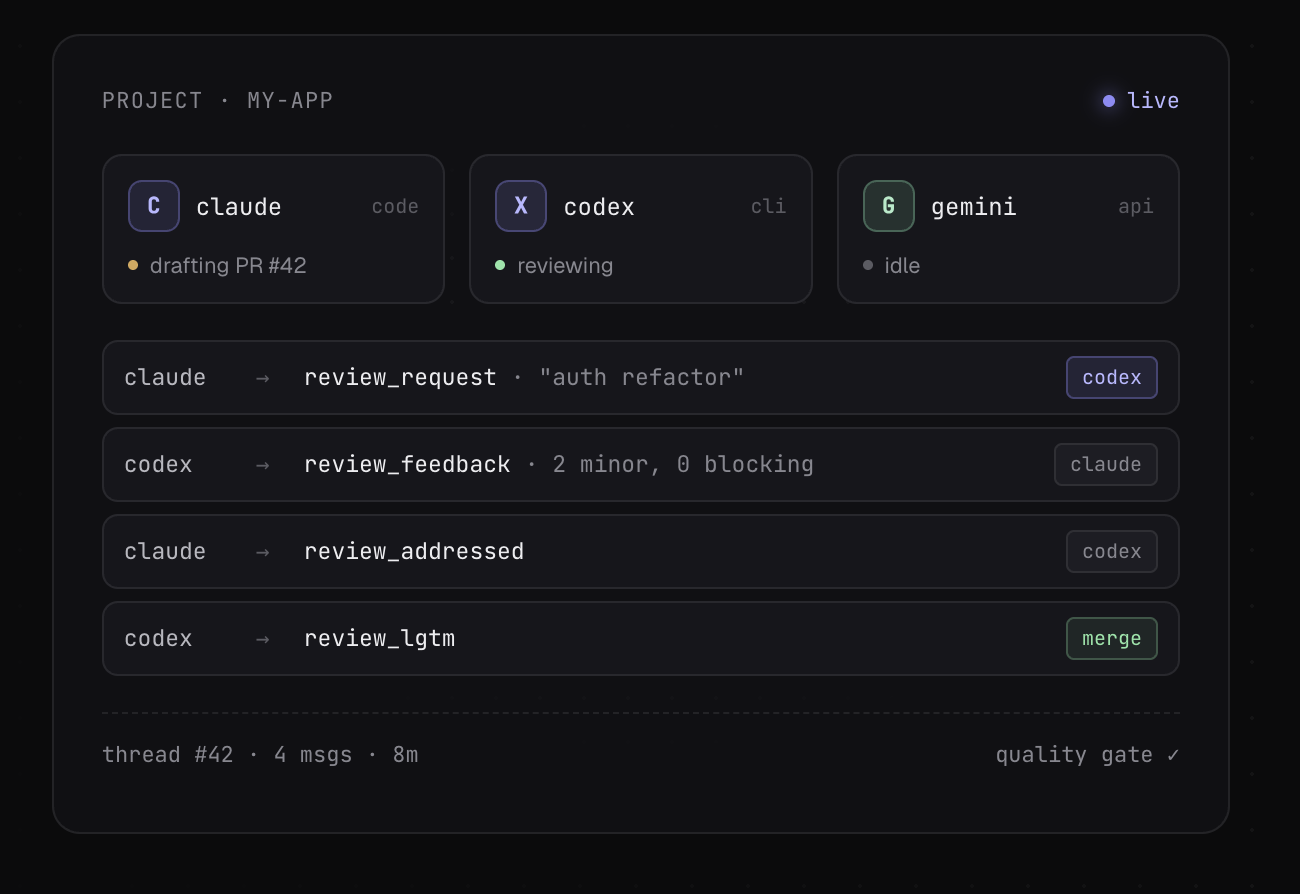Click the "review_lgtm" message type

[380, 639]
